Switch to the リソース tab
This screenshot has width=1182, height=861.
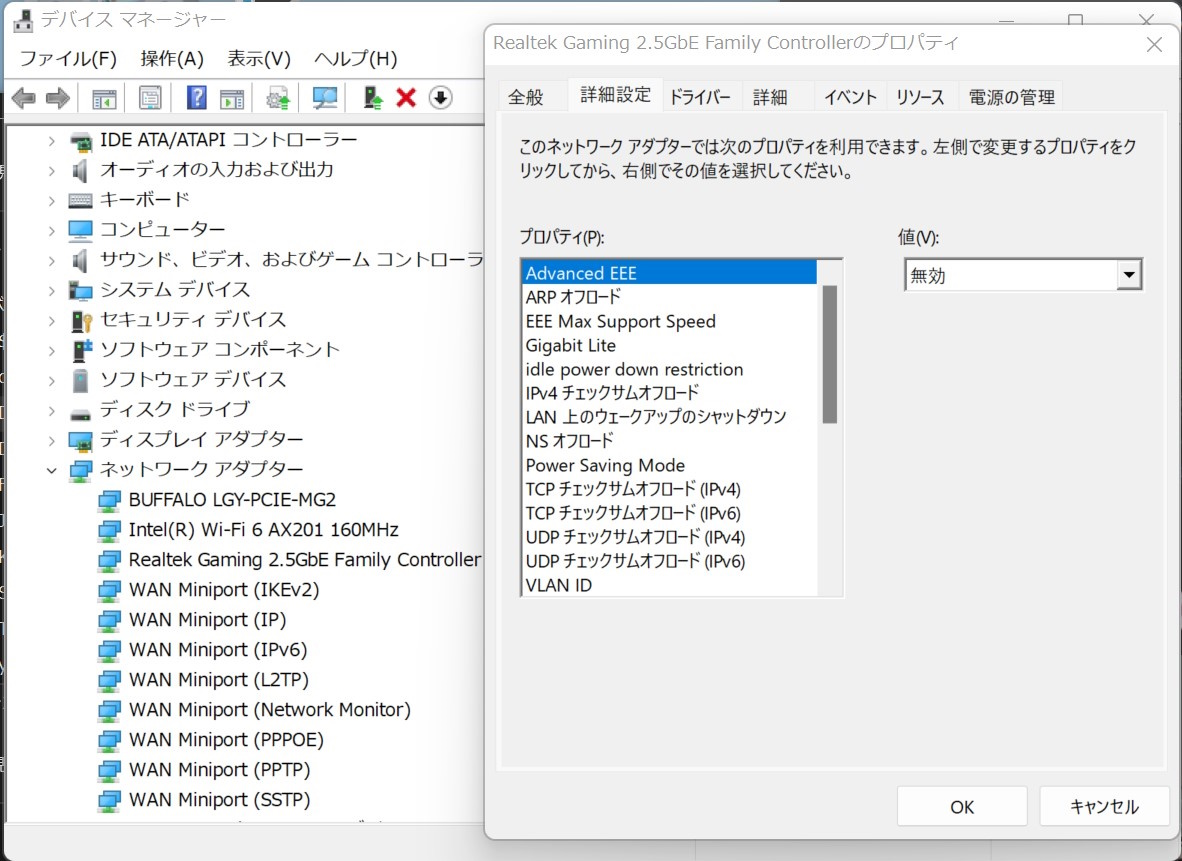click(920, 97)
